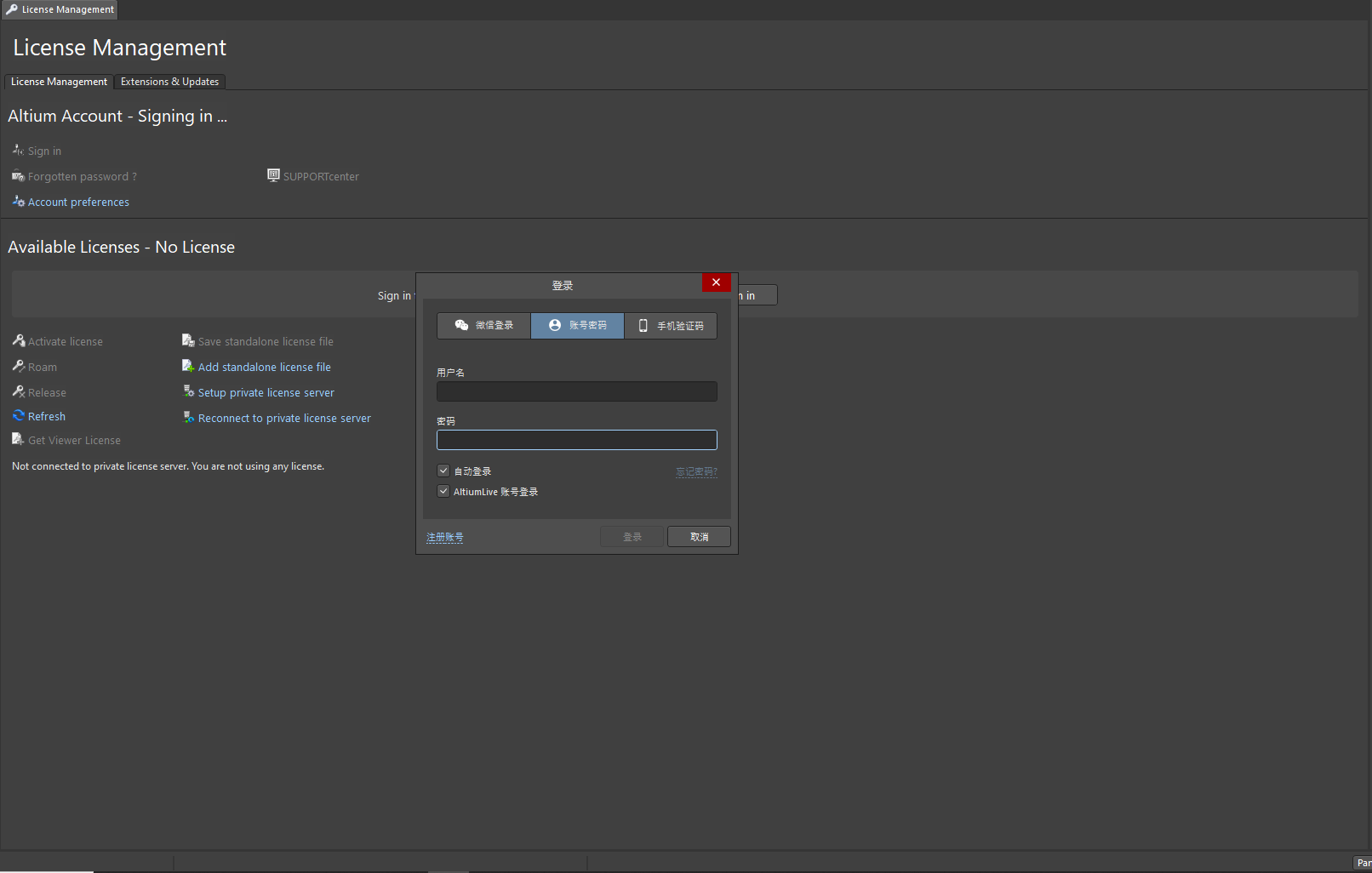Close the 登录 login dialog
The image size is (1372, 873).
(716, 282)
